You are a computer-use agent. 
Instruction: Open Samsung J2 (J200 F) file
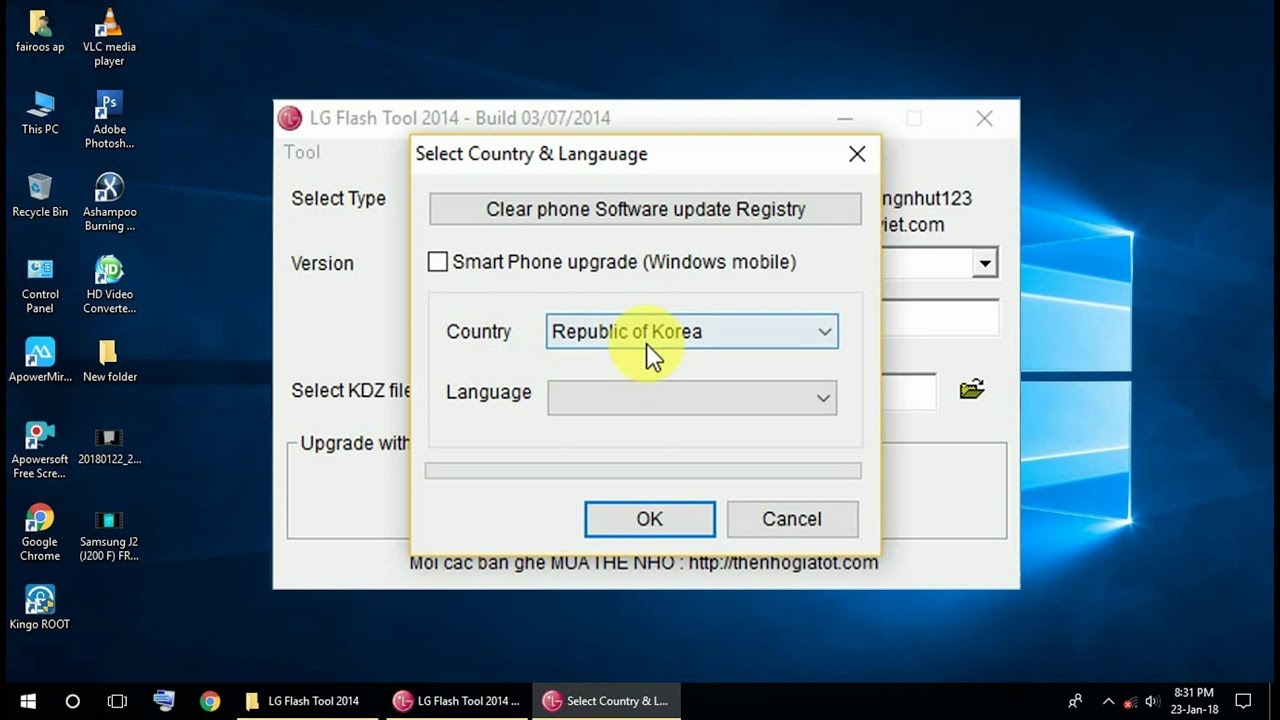point(109,534)
